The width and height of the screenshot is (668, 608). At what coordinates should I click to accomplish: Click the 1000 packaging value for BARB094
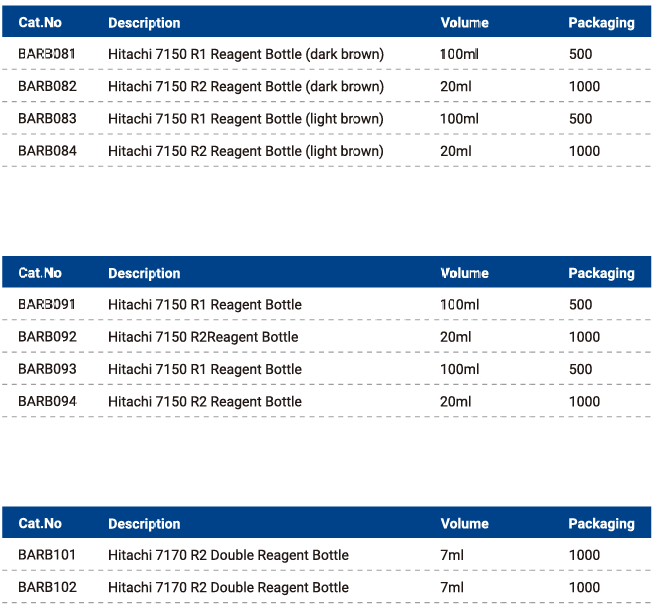[x=584, y=401]
